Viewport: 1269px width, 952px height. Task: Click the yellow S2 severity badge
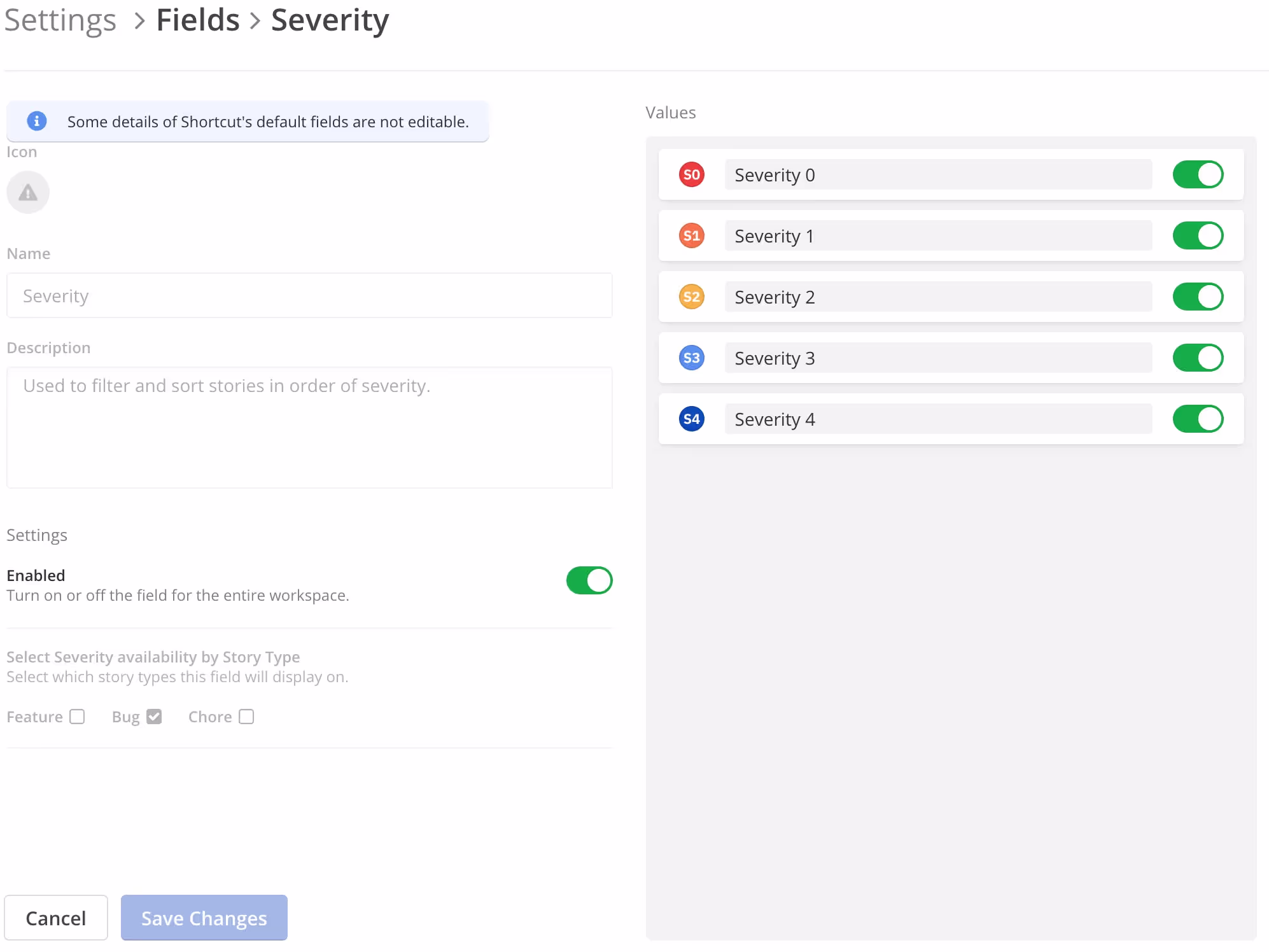pos(691,297)
